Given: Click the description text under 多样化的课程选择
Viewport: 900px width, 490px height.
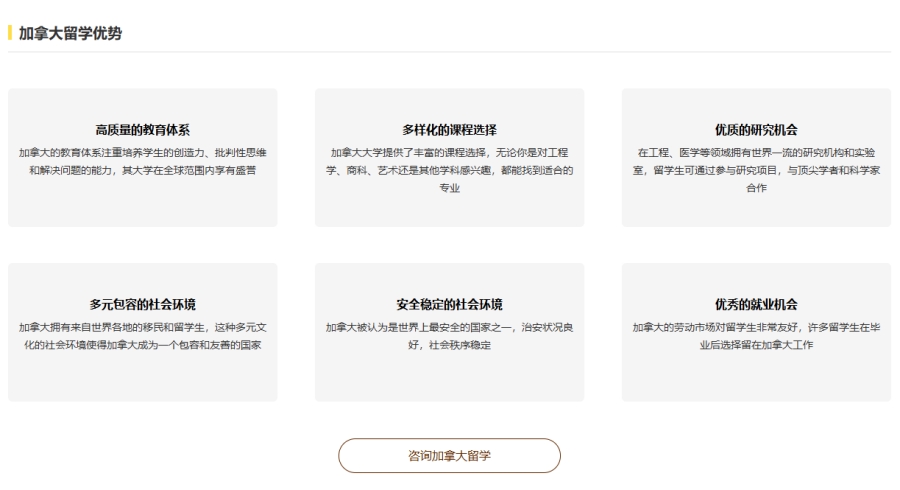Looking at the screenshot, I should (x=449, y=170).
